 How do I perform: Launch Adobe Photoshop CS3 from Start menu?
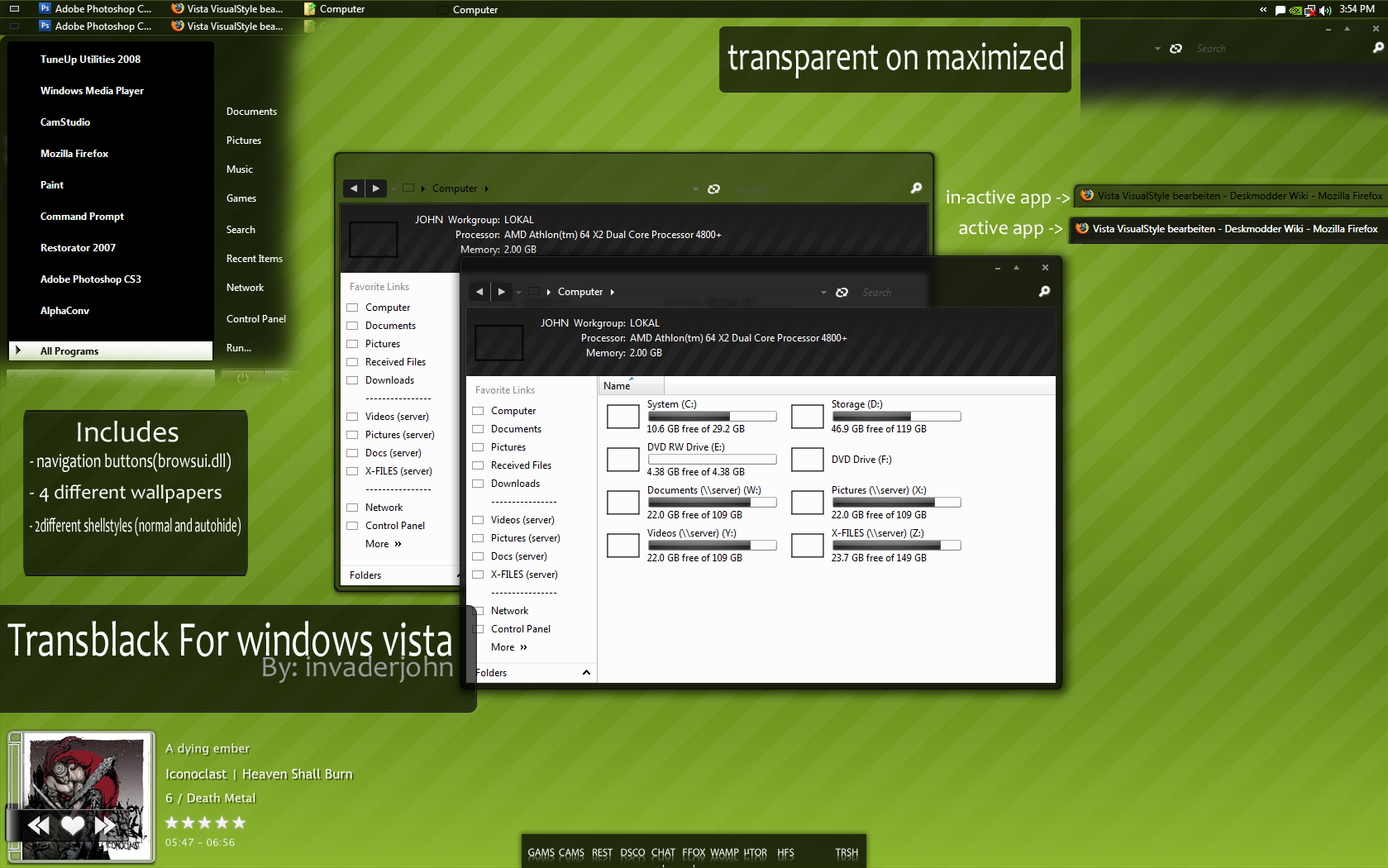(91, 279)
